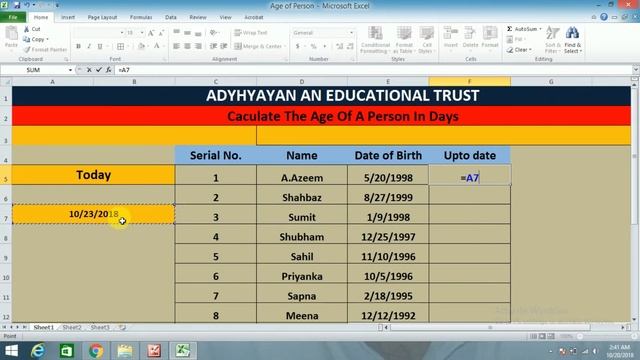The image size is (640, 360).
Task: Toggle Italic formatting
Action: click(x=89, y=47)
